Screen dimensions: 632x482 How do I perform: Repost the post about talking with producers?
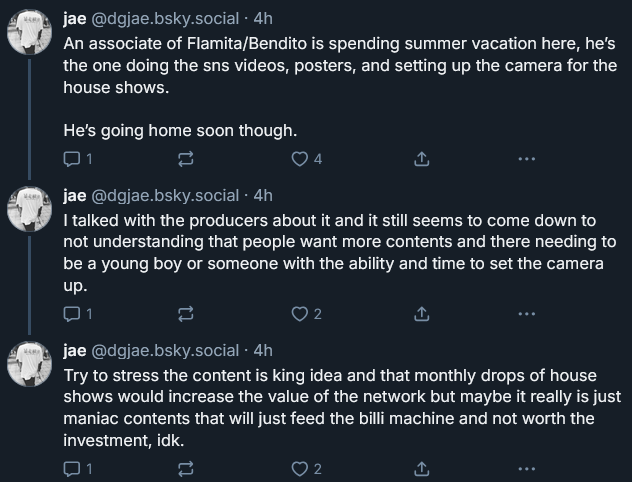point(185,314)
